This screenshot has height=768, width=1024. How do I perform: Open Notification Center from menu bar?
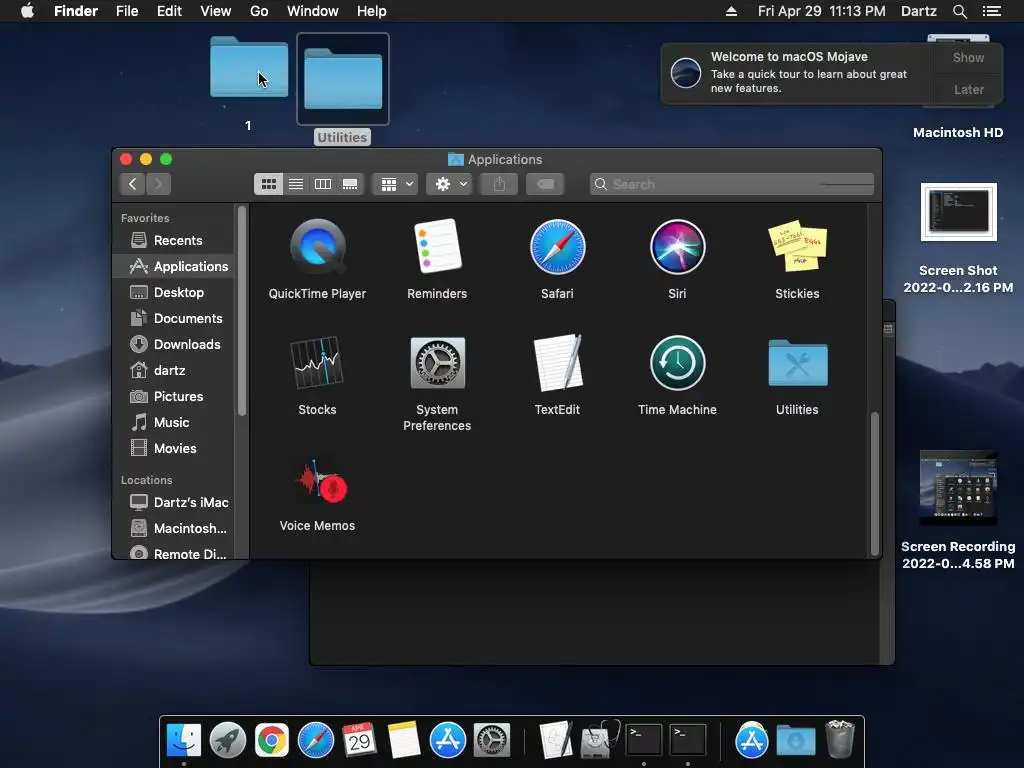click(x=992, y=11)
